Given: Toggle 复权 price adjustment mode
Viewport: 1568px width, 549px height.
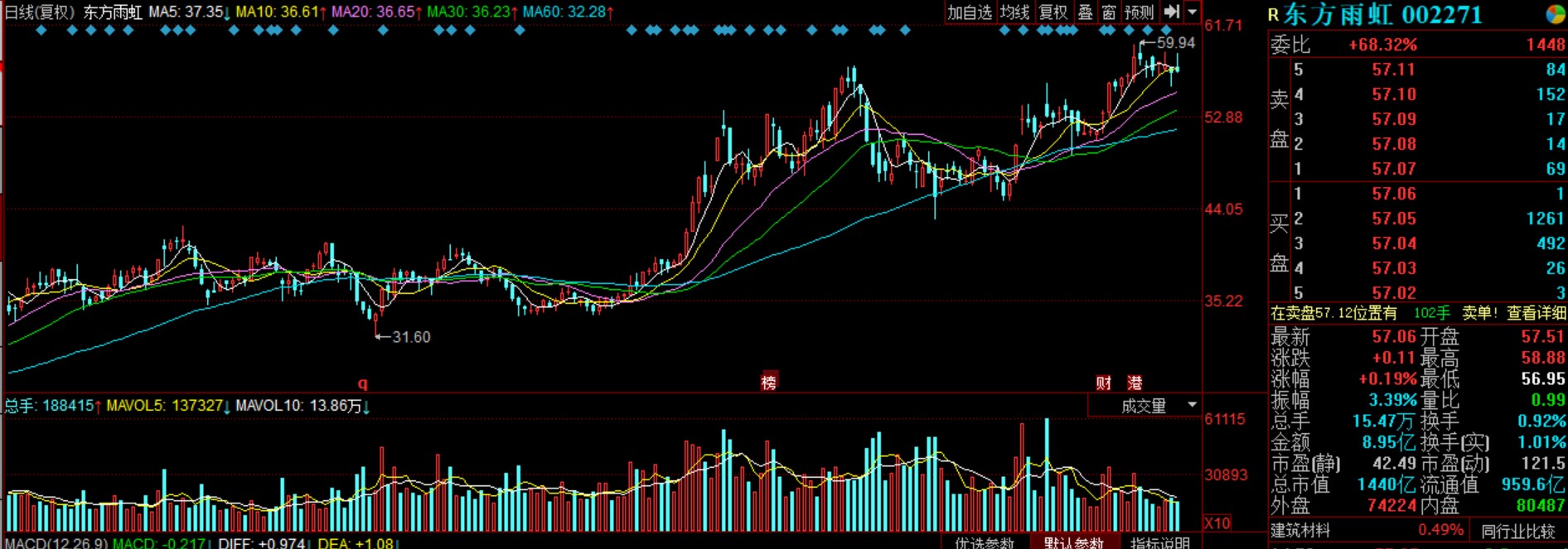Looking at the screenshot, I should [1053, 12].
